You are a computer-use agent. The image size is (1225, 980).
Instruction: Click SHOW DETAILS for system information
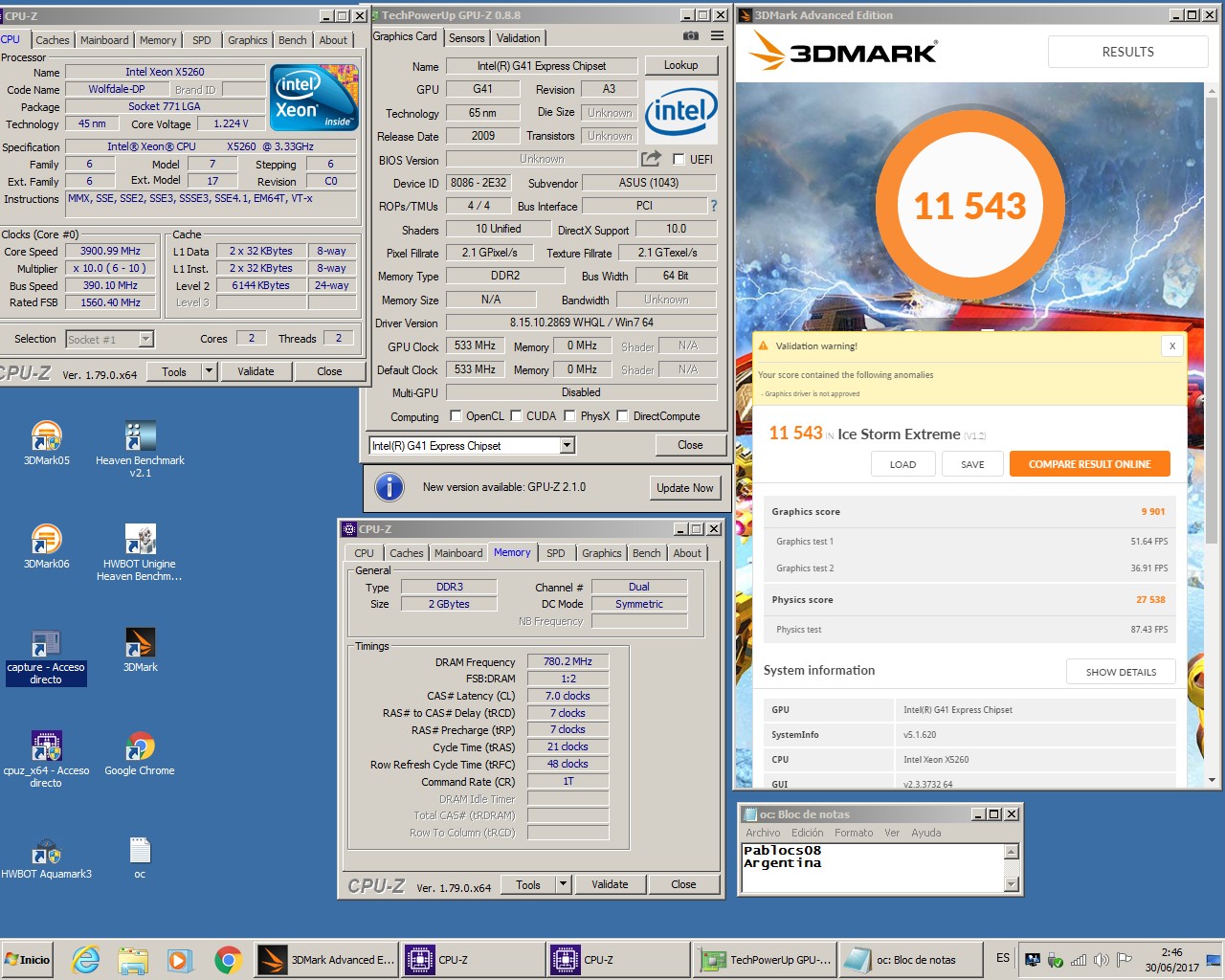[1121, 672]
